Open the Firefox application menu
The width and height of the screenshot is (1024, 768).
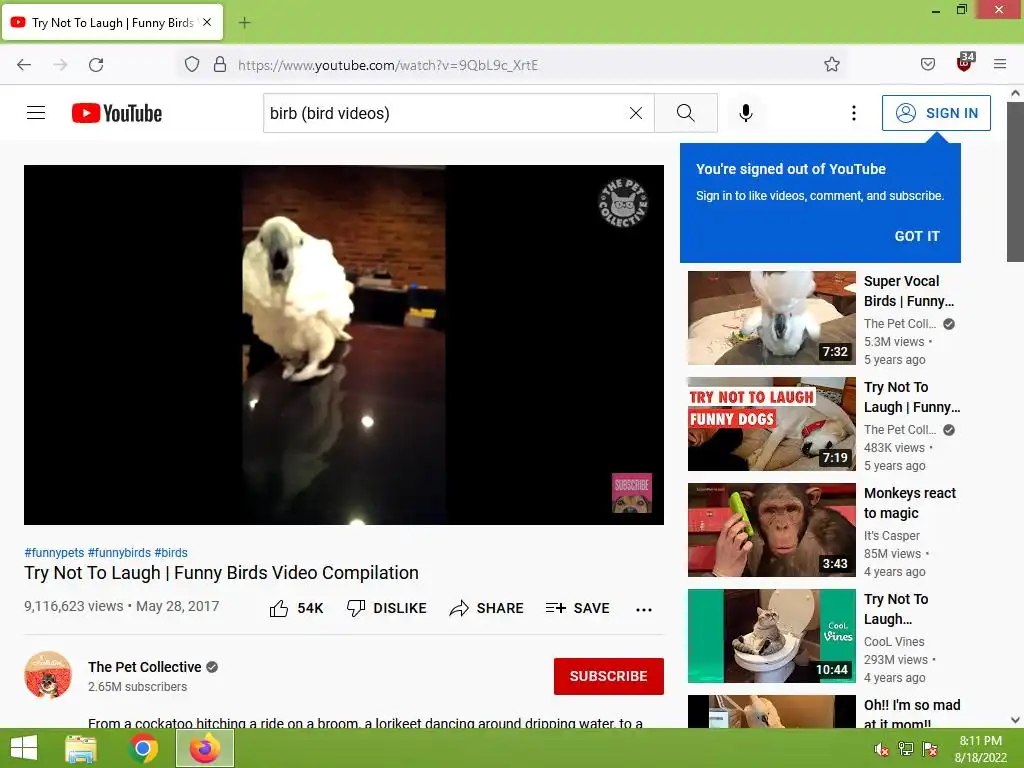click(x=1000, y=64)
